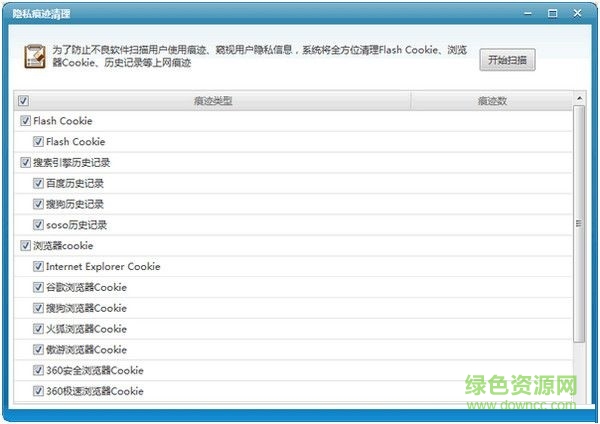Image resolution: width=600 pixels, height=424 pixels.
Task: Click the 开始扫描 button
Action: tap(507, 60)
